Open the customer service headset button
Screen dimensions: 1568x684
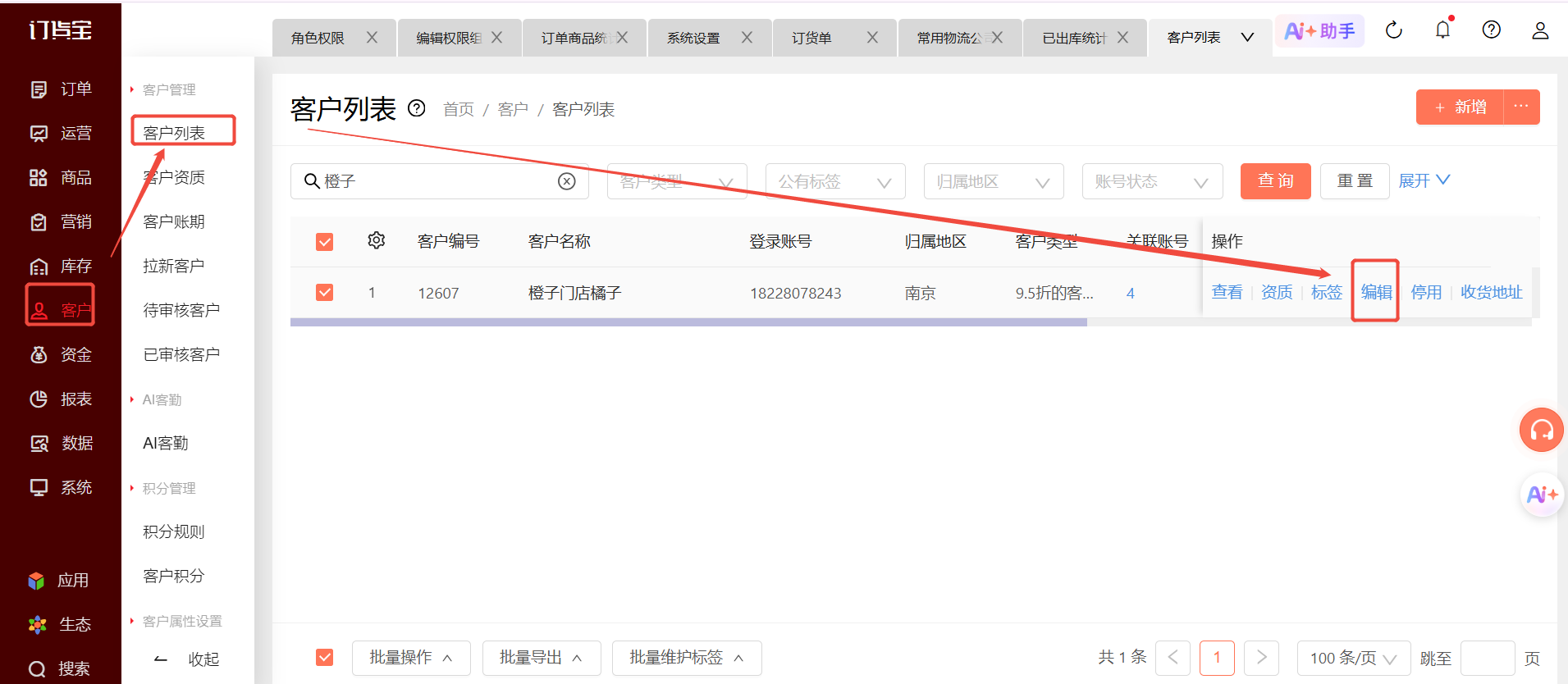(x=1541, y=430)
